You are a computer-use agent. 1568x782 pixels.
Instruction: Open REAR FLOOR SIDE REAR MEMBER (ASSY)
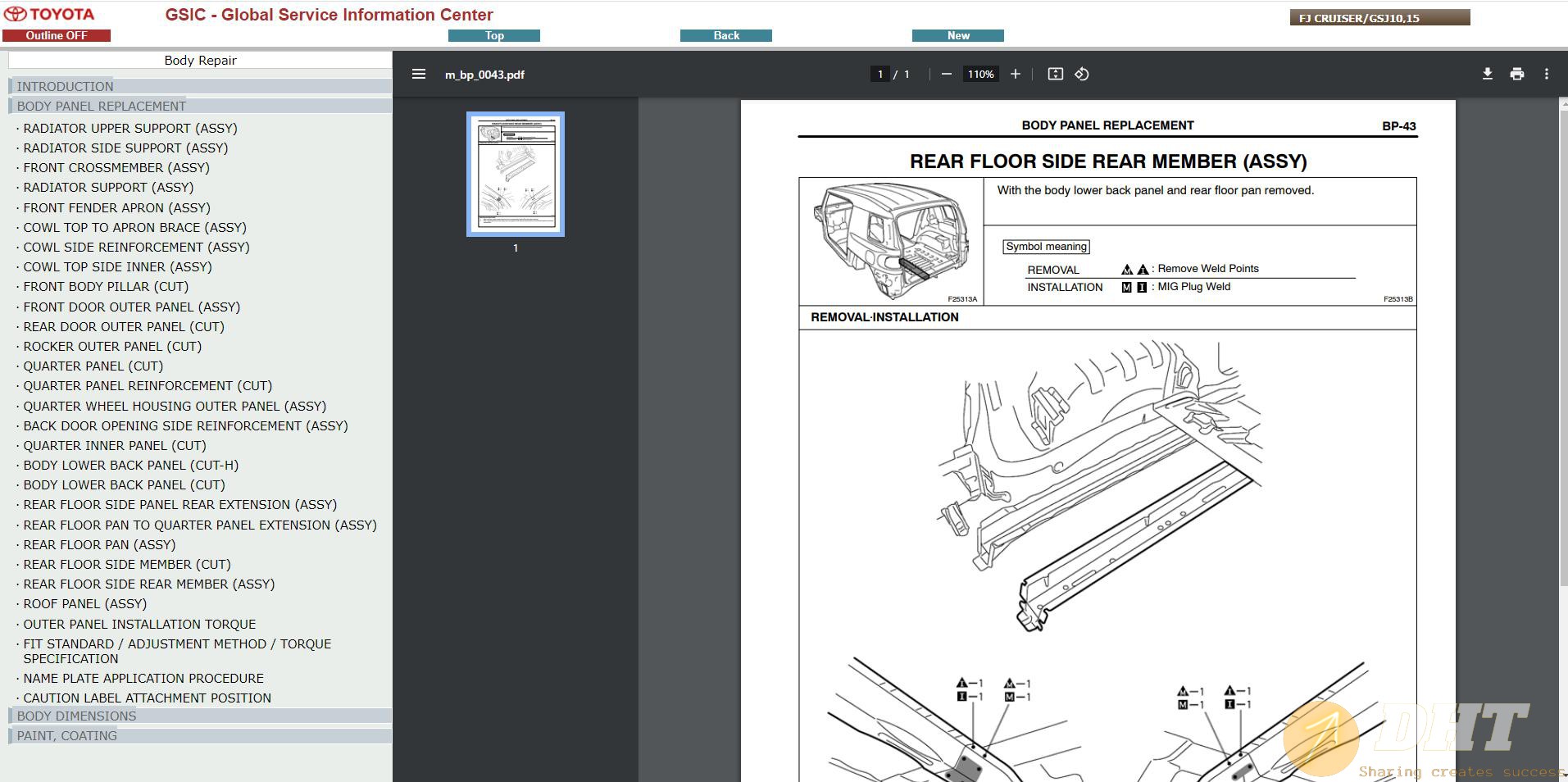[x=149, y=584]
